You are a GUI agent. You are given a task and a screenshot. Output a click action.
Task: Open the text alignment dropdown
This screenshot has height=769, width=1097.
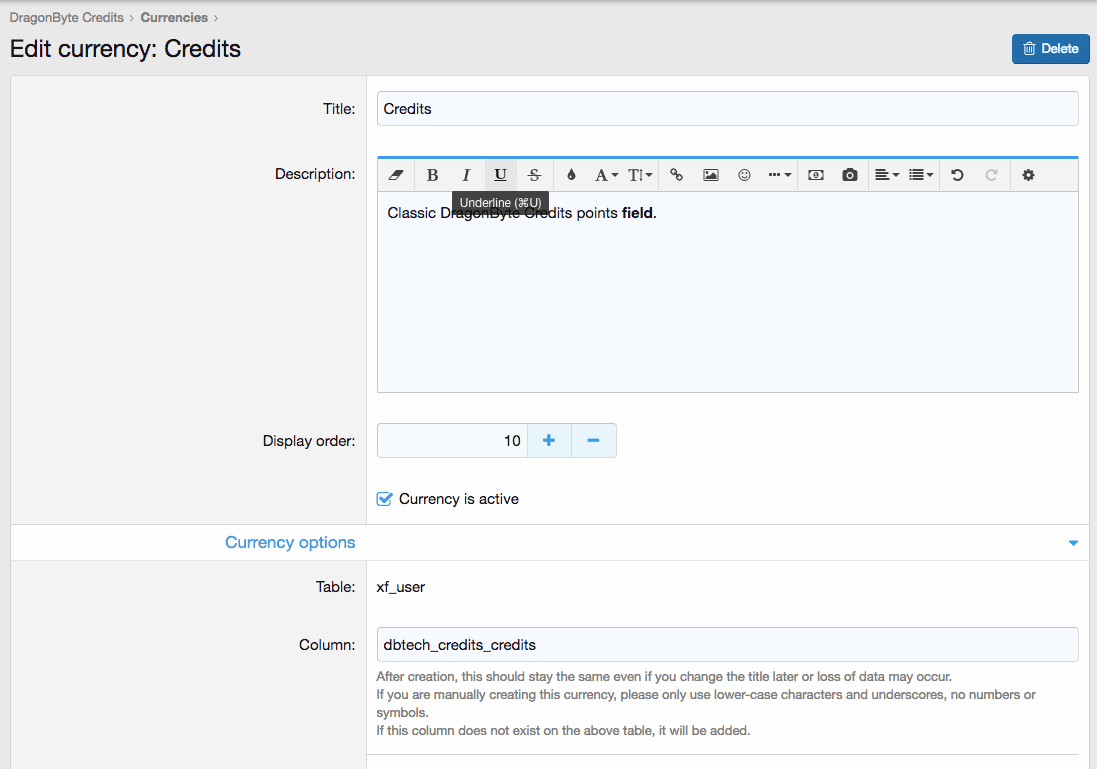coord(886,175)
